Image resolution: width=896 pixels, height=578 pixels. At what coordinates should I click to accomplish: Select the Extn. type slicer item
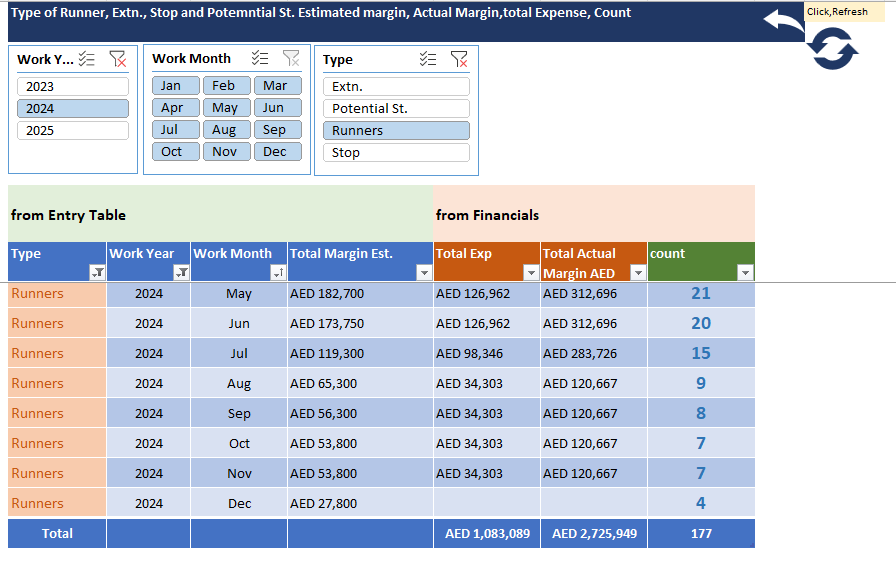[396, 87]
